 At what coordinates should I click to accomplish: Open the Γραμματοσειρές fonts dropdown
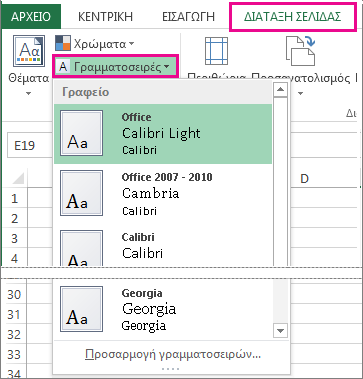tap(115, 67)
